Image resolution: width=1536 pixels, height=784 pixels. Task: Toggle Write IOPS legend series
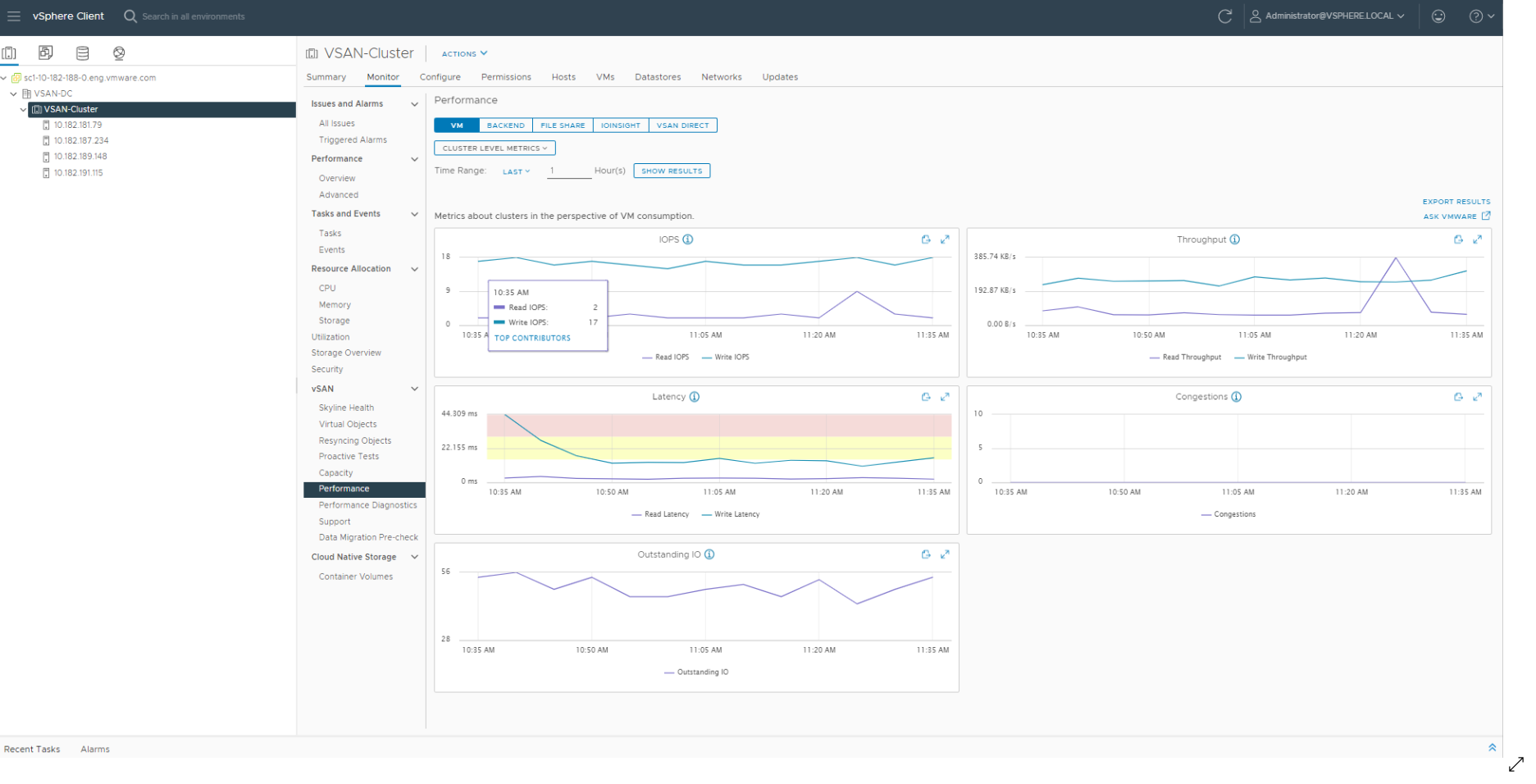point(726,358)
